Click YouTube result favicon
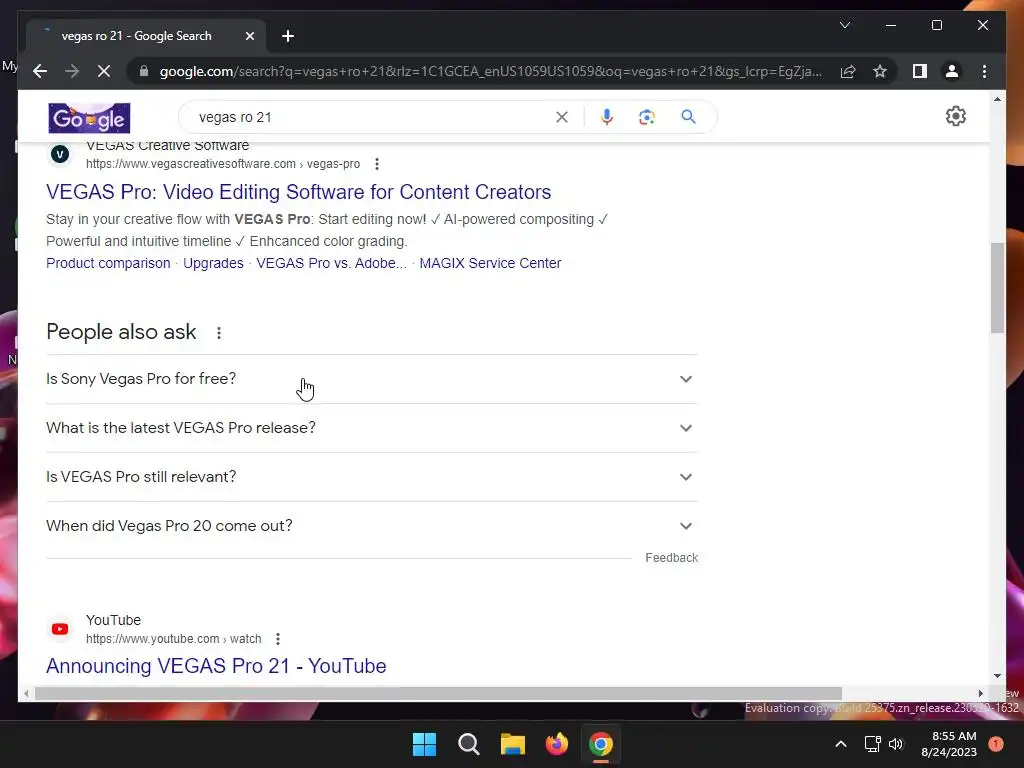Viewport: 1024px width, 768px height. point(60,629)
